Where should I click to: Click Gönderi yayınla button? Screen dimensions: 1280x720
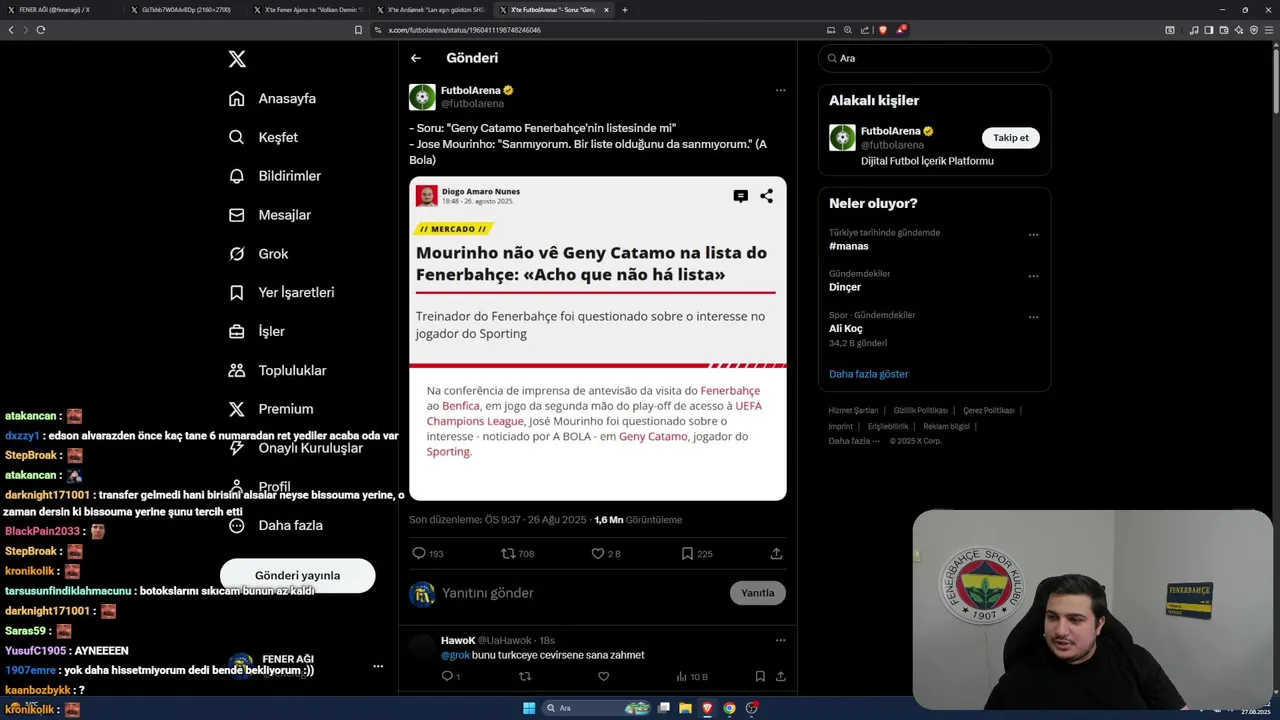(297, 575)
